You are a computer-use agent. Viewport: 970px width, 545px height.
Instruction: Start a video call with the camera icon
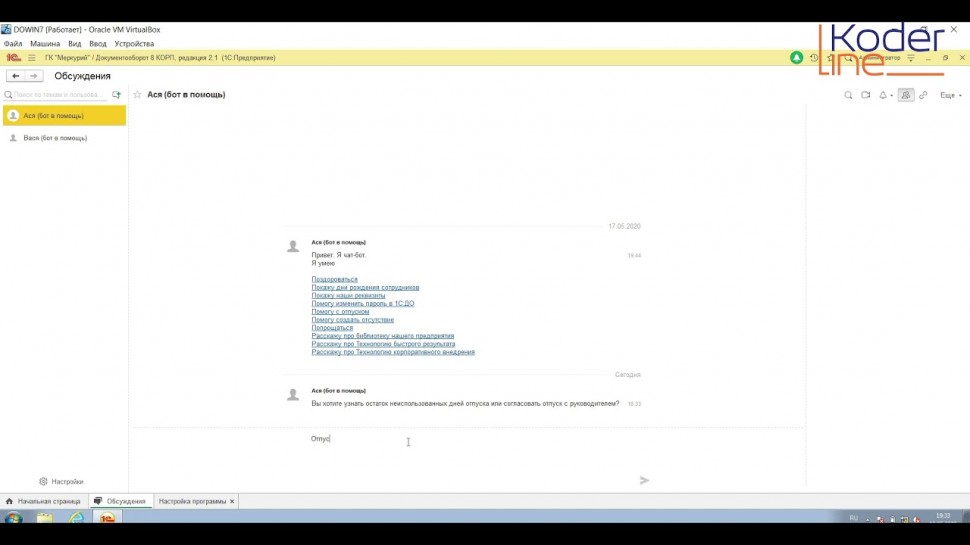[866, 95]
